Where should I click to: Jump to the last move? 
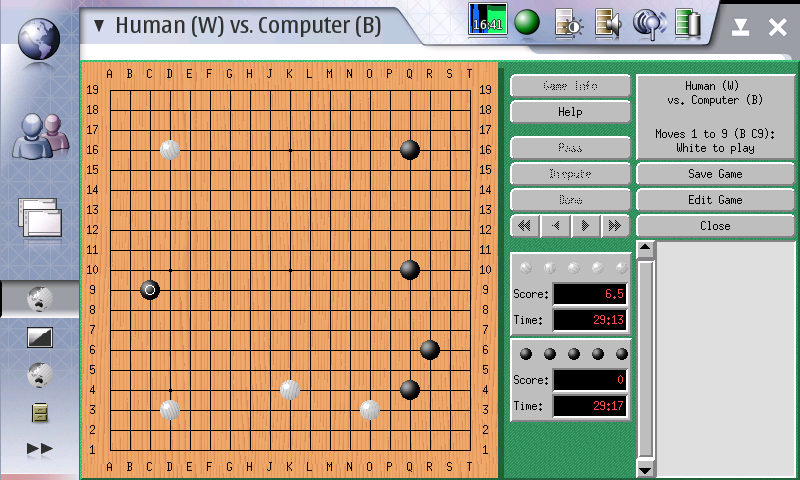coord(616,226)
